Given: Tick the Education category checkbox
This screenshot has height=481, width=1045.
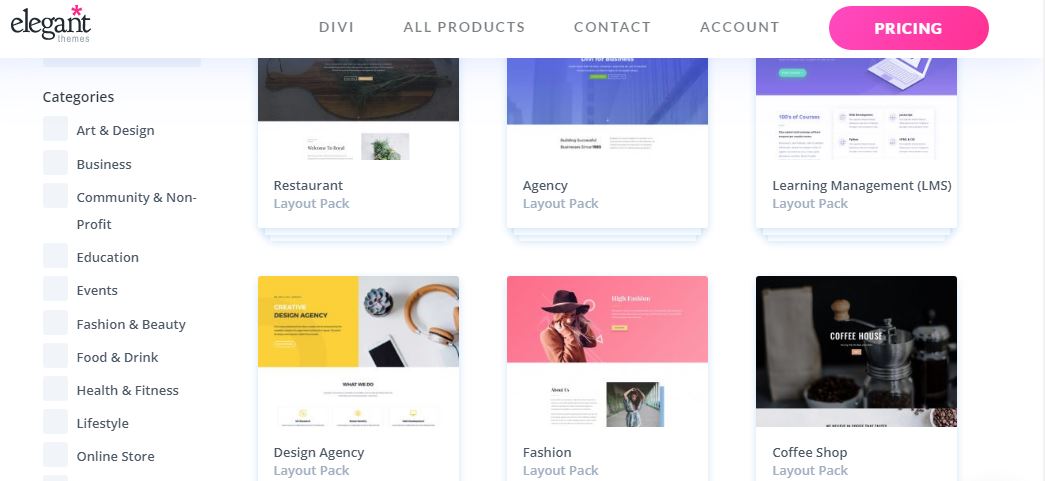Looking at the screenshot, I should [55, 256].
